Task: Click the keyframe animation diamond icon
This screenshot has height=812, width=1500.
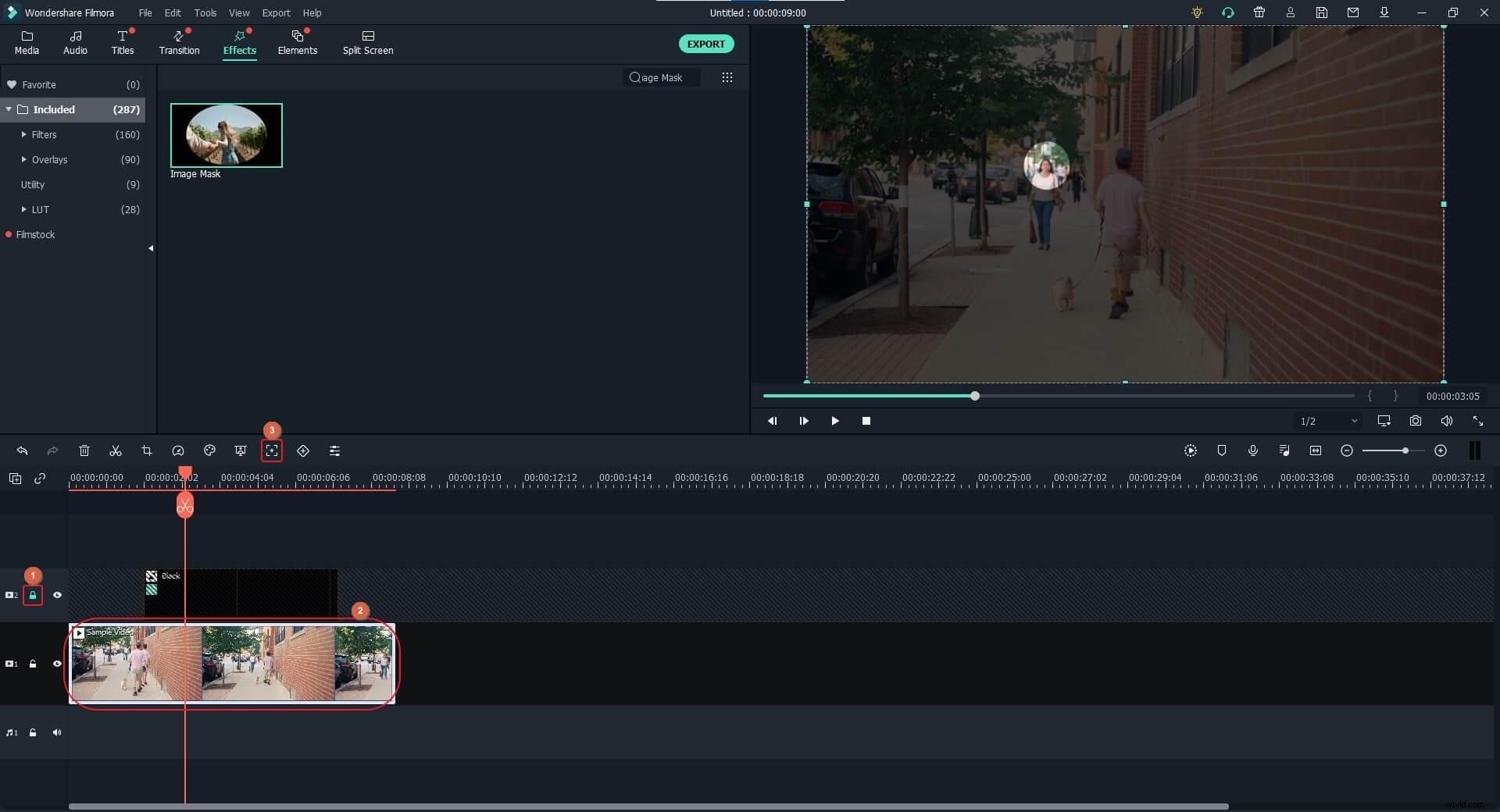Action: [x=303, y=451]
